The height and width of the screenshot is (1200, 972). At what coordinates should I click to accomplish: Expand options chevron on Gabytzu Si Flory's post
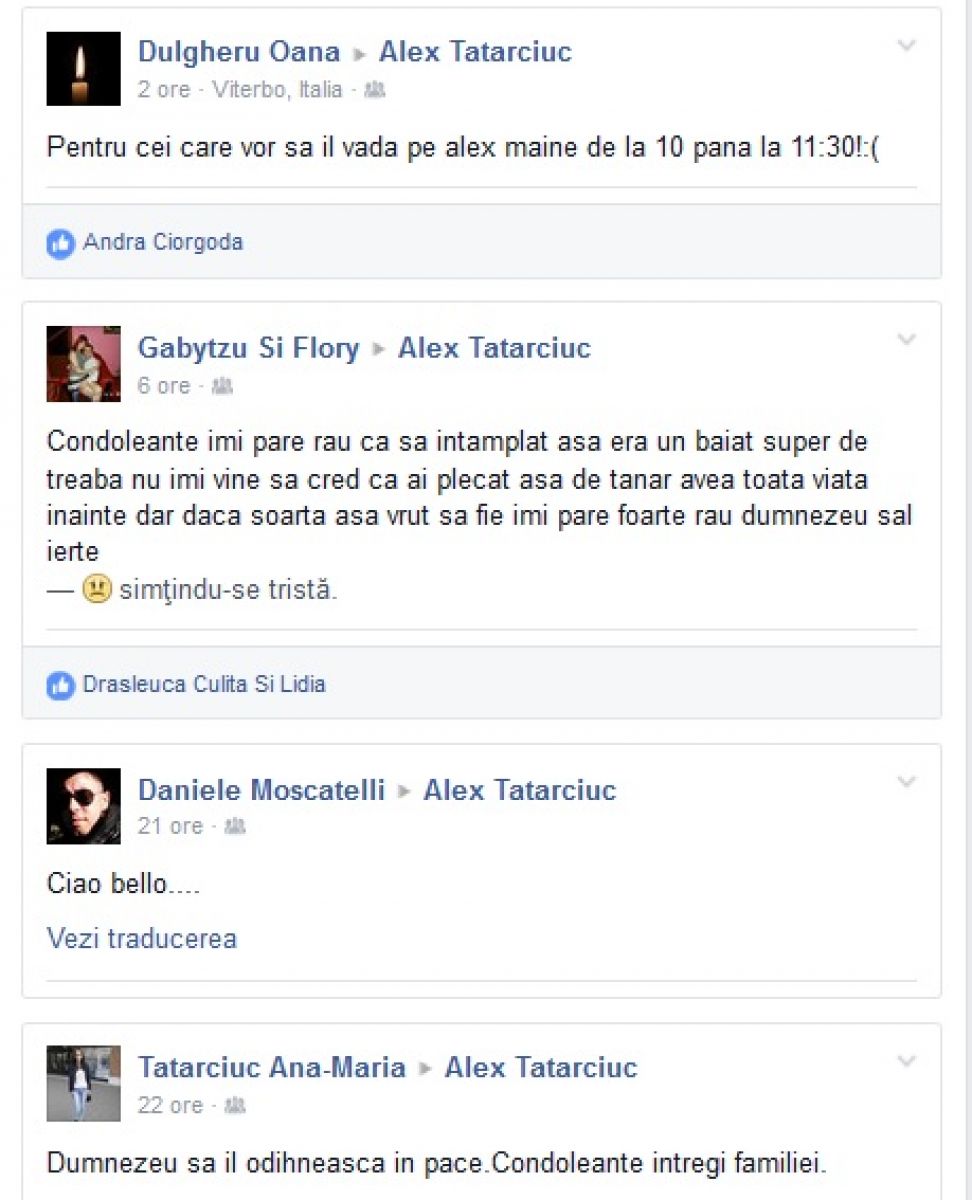(906, 341)
